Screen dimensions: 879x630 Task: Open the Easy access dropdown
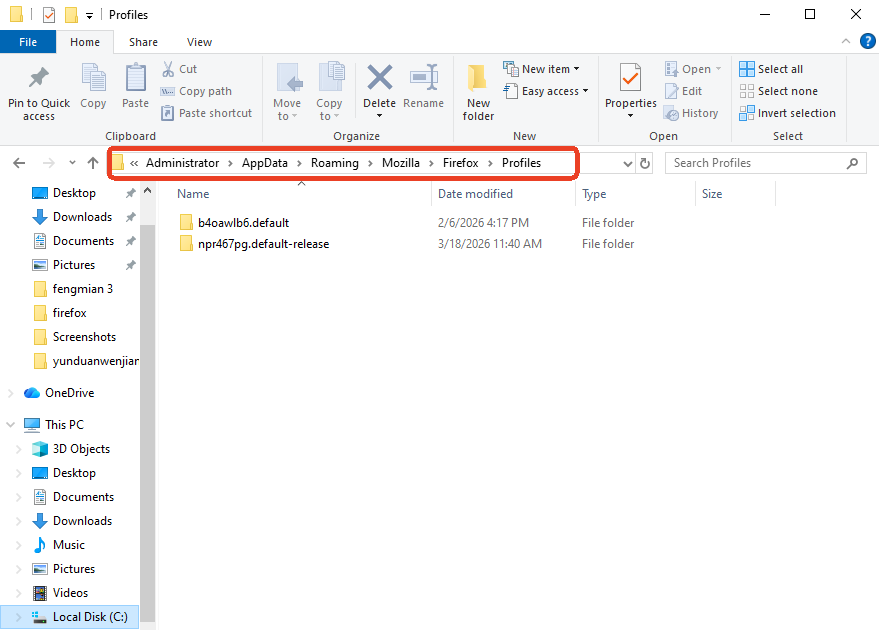(546, 90)
